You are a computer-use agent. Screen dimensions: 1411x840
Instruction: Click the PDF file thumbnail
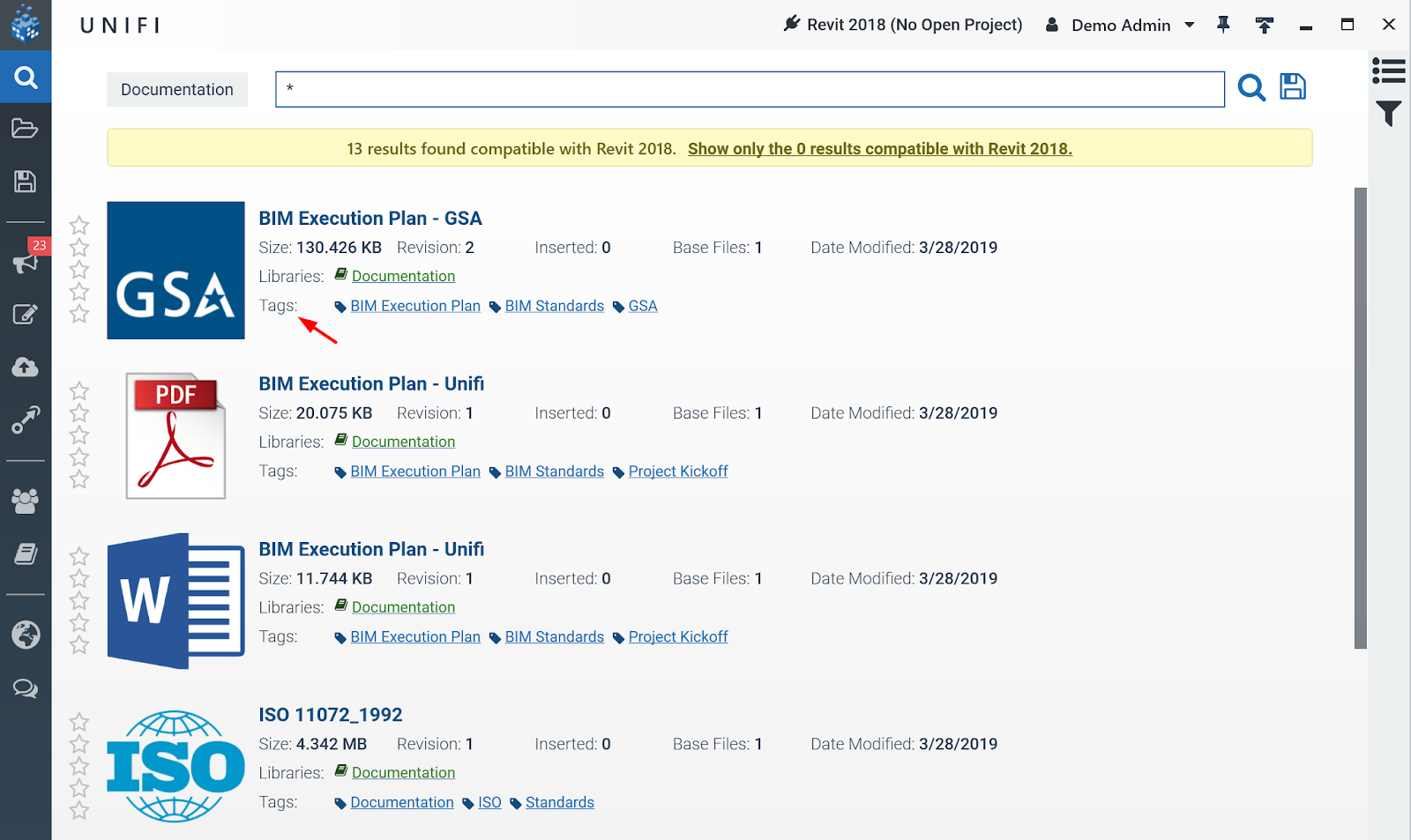click(176, 435)
